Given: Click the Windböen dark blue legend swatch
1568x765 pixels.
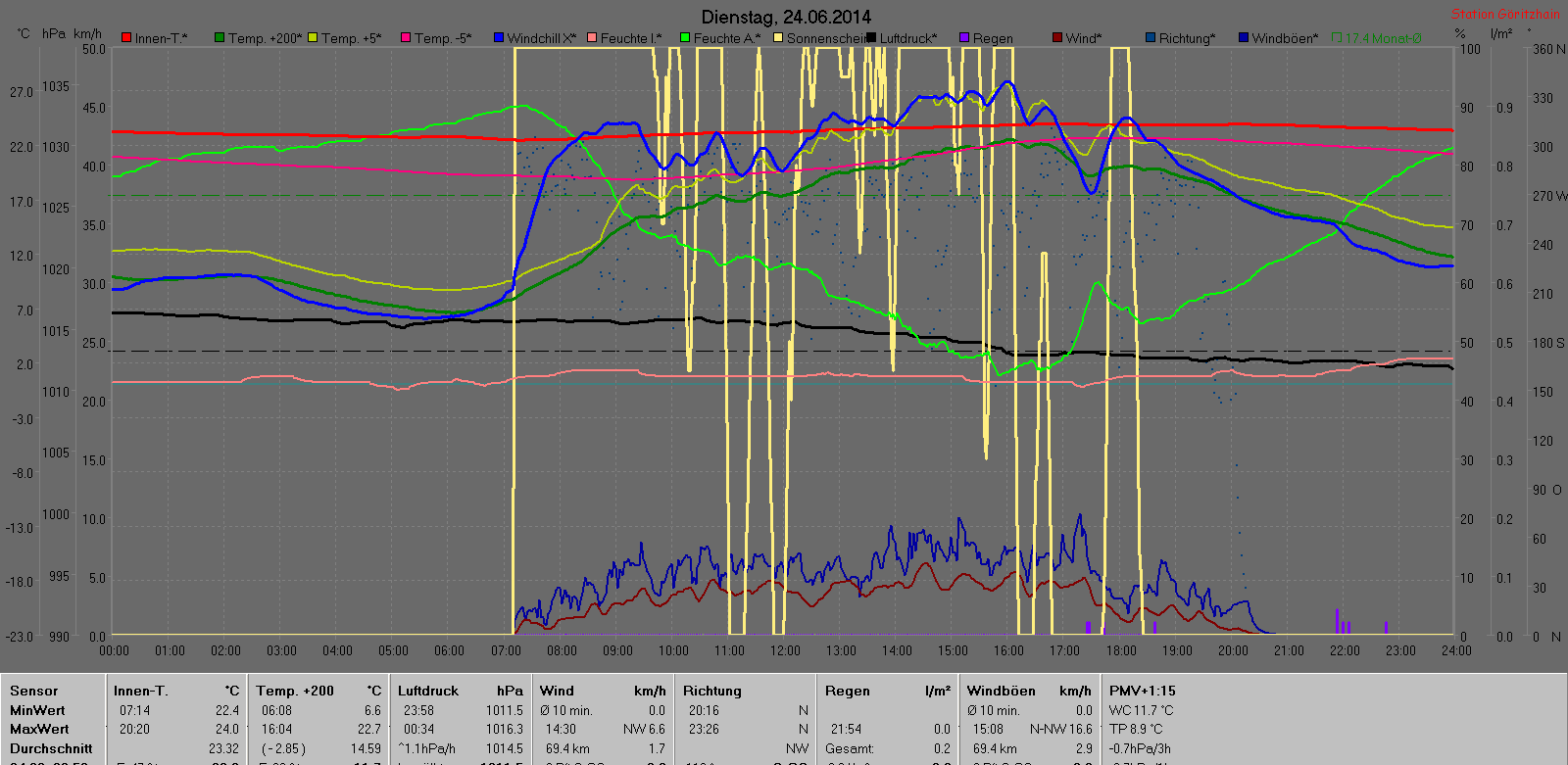Looking at the screenshot, I should pyautogui.click(x=1244, y=38).
